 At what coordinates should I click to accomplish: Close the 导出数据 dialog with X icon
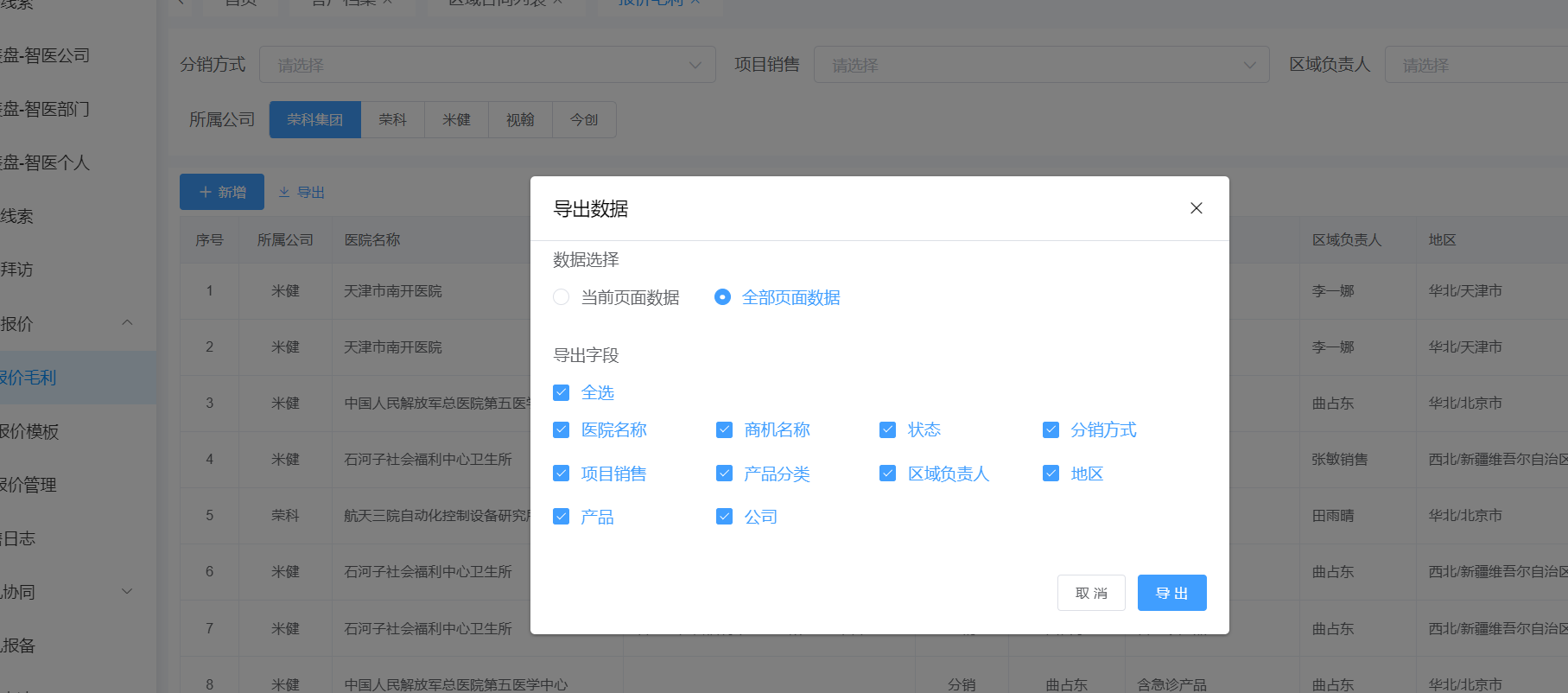[1196, 208]
